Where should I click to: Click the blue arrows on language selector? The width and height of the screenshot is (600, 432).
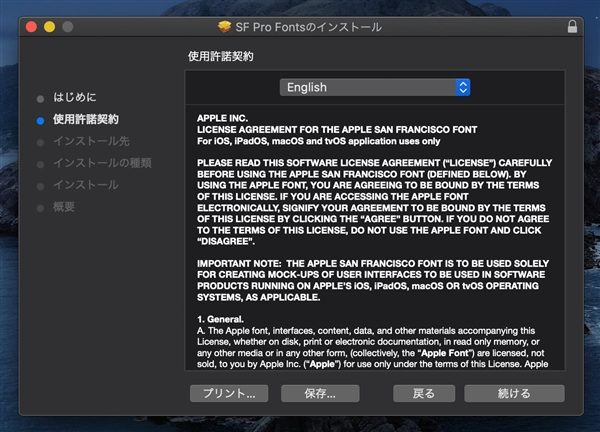point(463,87)
